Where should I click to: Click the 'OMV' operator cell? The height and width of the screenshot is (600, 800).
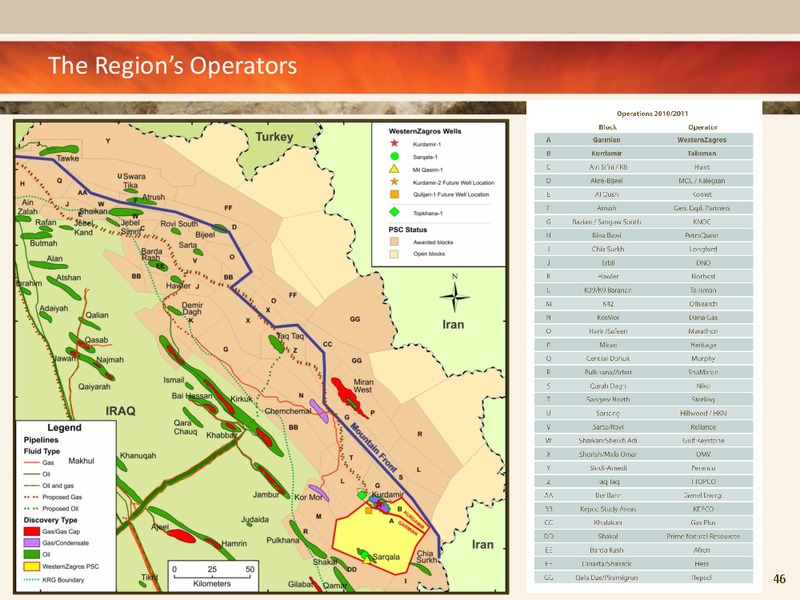(702, 454)
